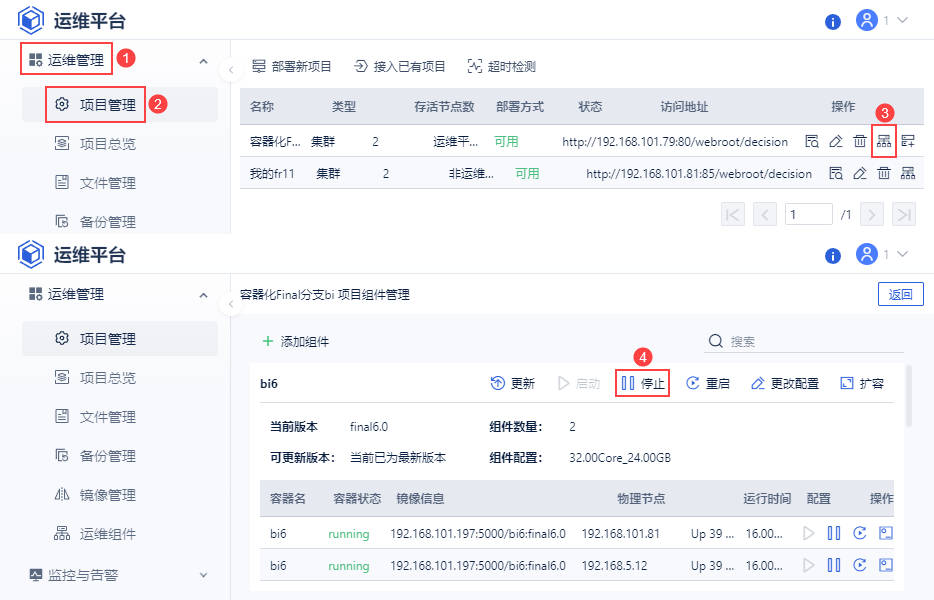
Task: Open the terminal icon for the 192.168.101.81 container
Action: point(884,534)
